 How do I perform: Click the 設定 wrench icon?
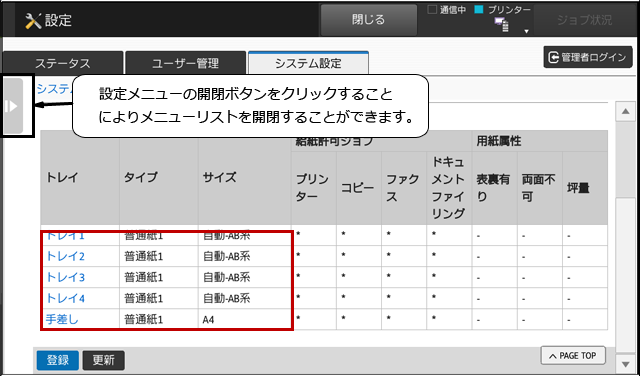(x=33, y=20)
